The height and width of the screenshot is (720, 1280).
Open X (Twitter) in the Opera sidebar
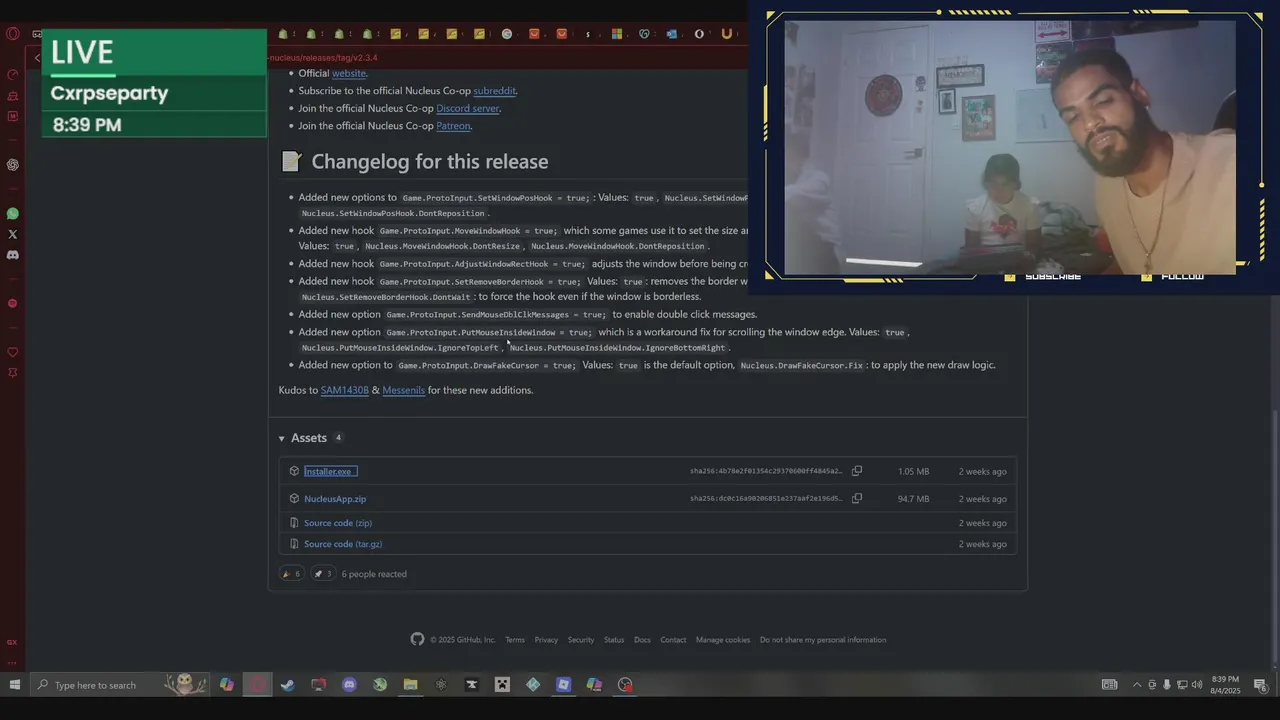[13, 234]
